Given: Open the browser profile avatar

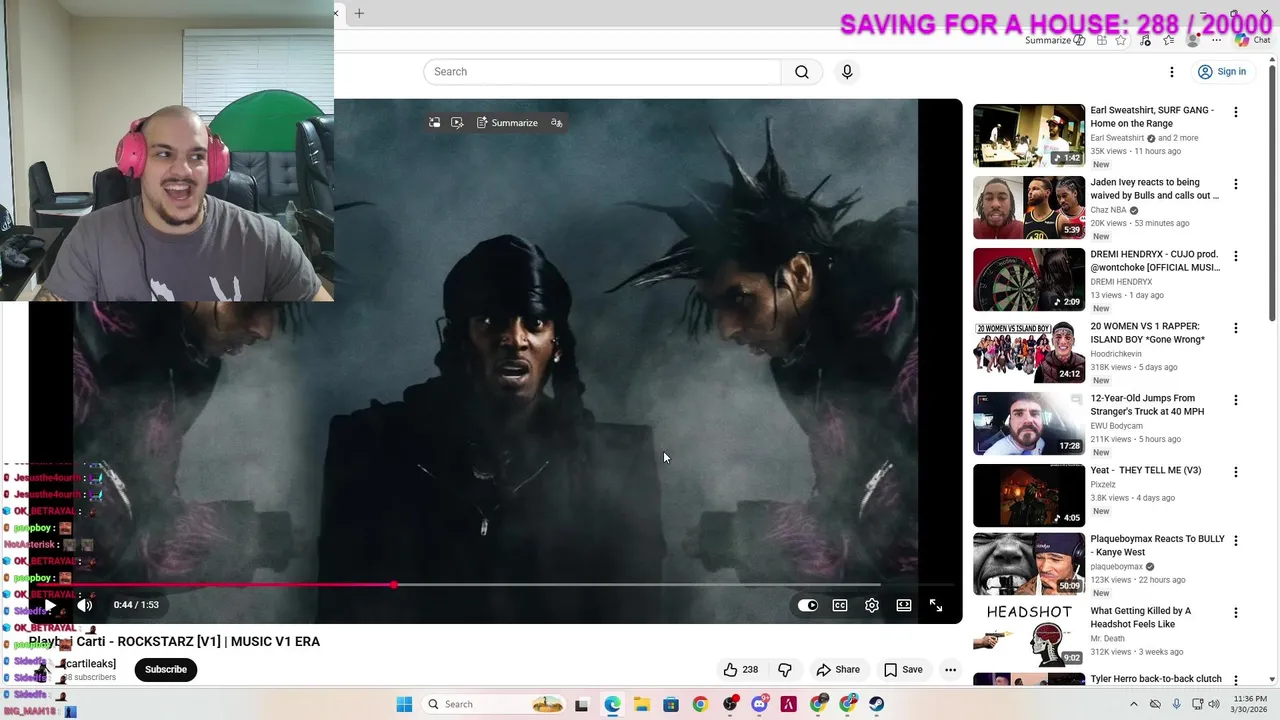Looking at the screenshot, I should (1192, 40).
